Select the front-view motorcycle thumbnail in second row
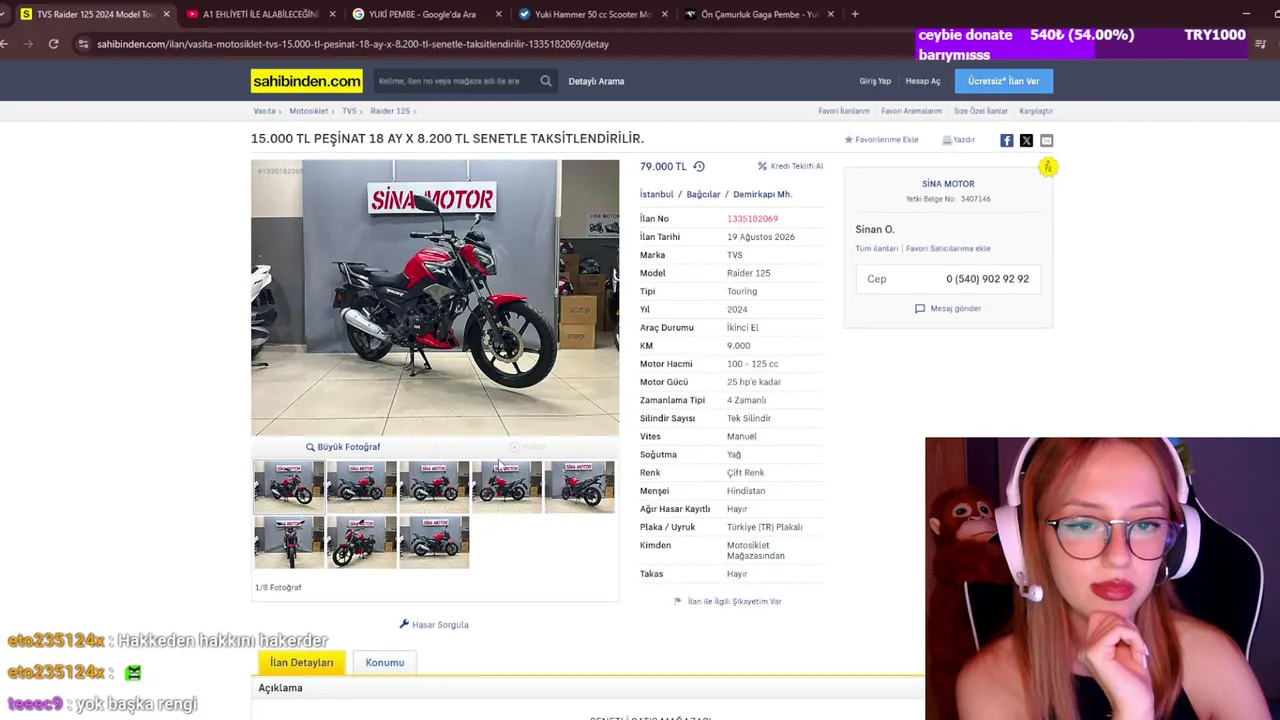 pos(289,542)
